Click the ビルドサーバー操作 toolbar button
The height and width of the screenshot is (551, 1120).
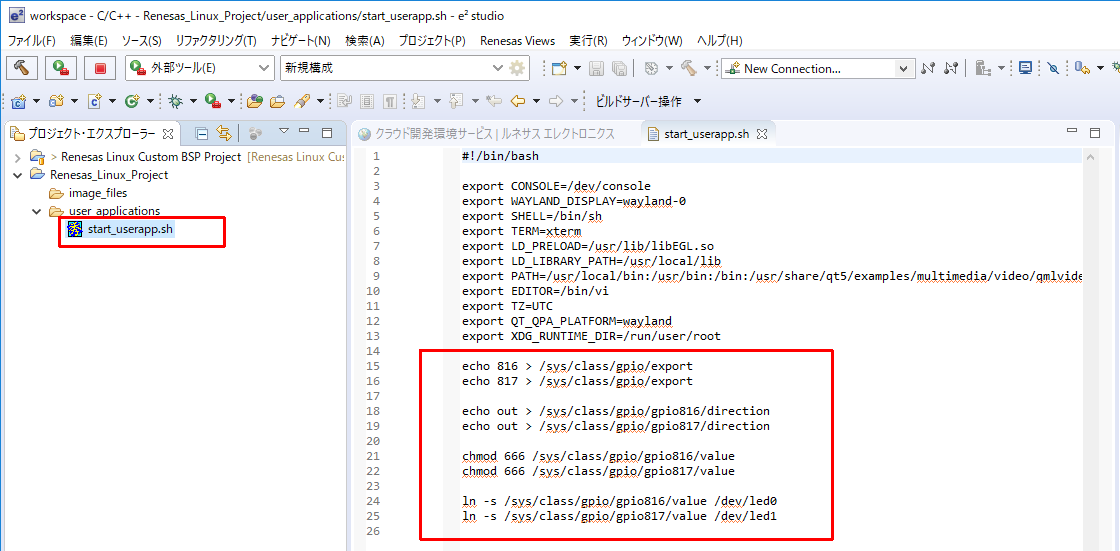(638, 101)
